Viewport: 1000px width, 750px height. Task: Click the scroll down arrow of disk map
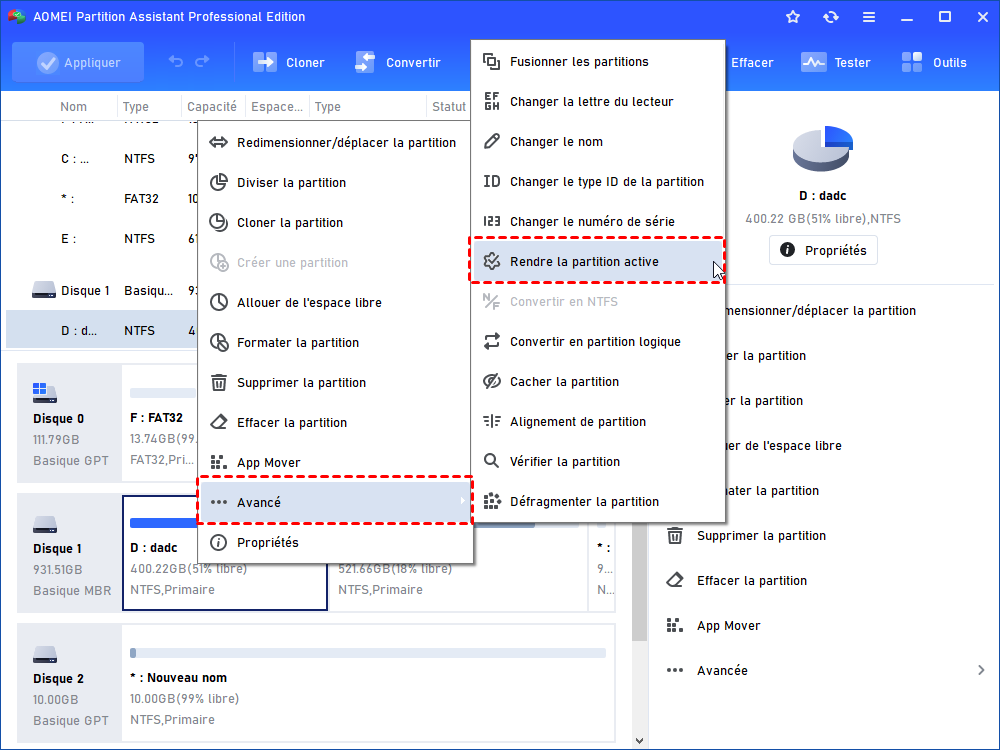pyautogui.click(x=640, y=740)
